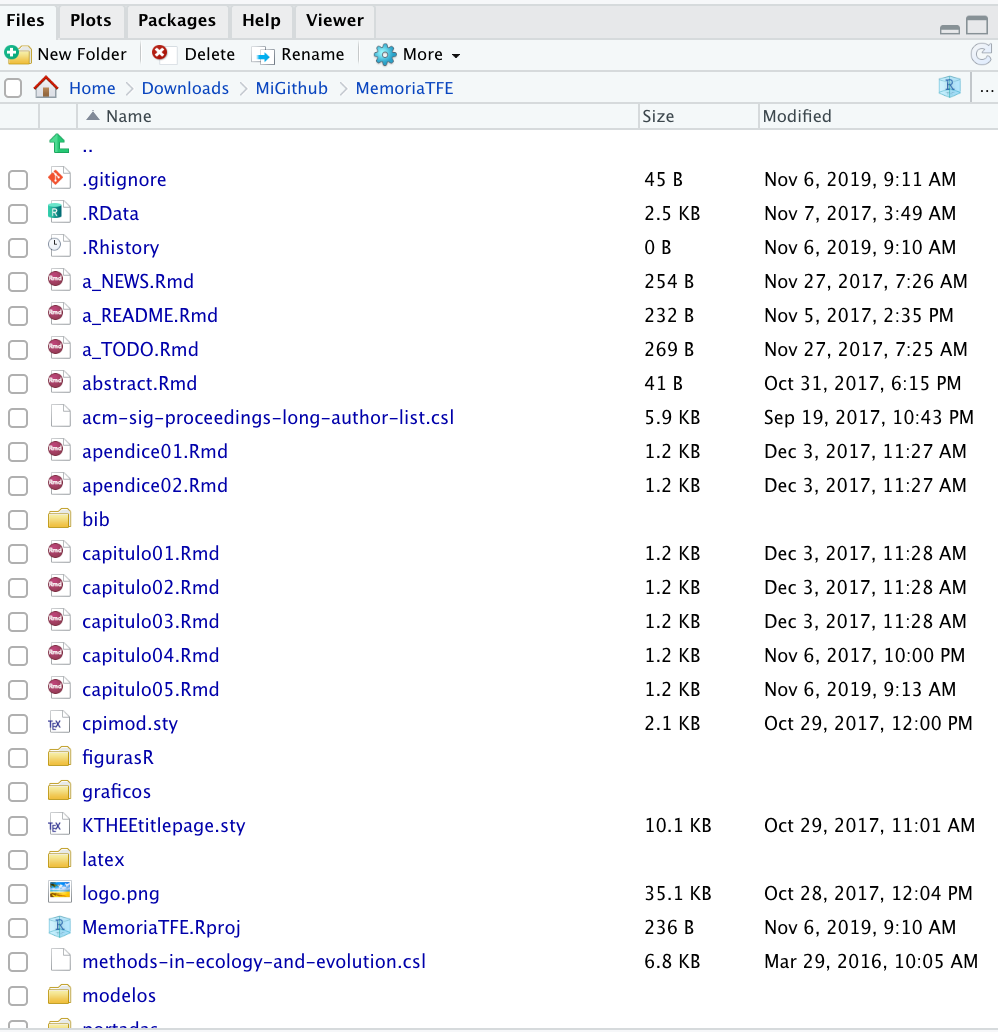The width and height of the screenshot is (998, 1032).
Task: Click the R project cube icon in path bar
Action: (x=949, y=86)
